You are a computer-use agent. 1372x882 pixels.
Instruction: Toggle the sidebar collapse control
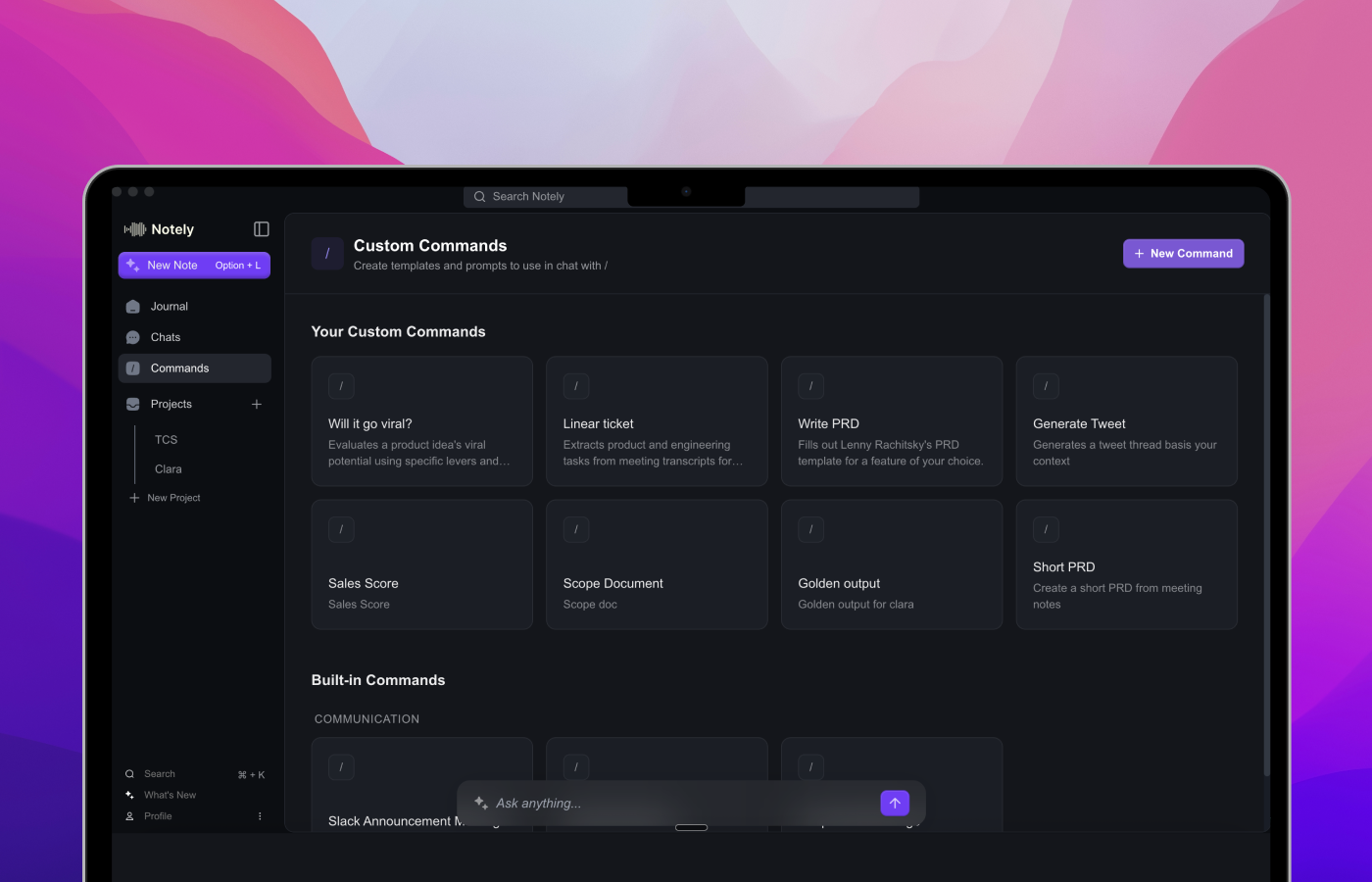tap(260, 228)
